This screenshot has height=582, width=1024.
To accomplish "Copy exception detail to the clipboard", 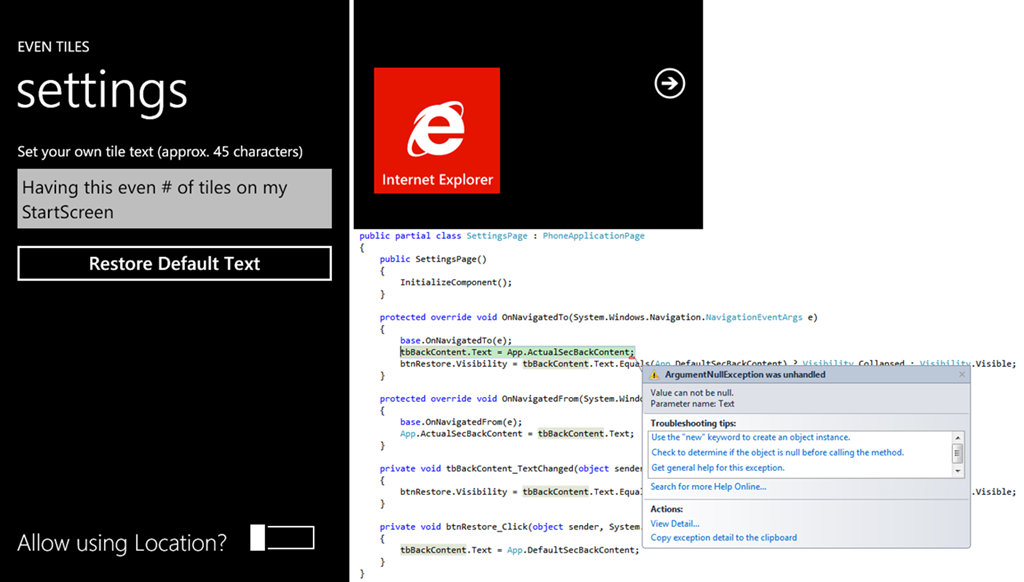I will [723, 538].
